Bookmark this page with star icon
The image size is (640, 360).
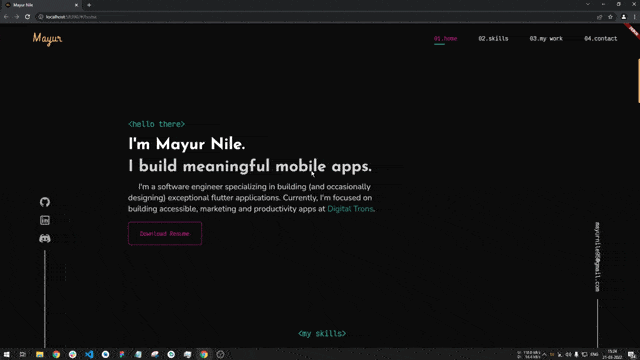point(610,17)
